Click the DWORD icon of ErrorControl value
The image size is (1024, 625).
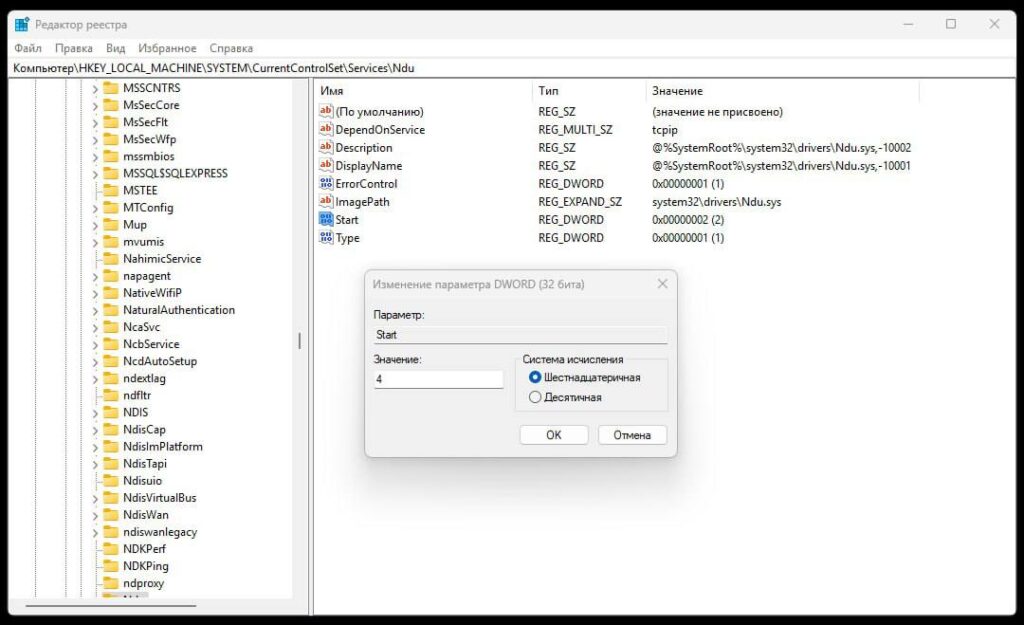(x=326, y=184)
